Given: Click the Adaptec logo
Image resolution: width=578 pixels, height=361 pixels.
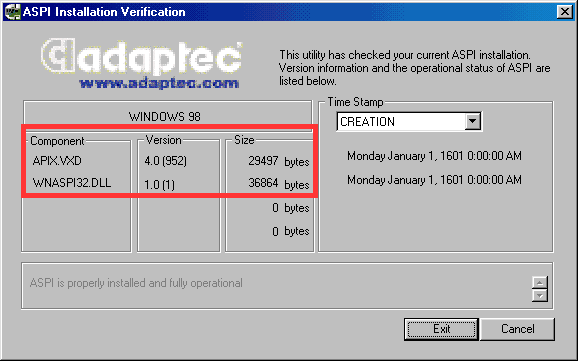Looking at the screenshot, I should point(141,57).
